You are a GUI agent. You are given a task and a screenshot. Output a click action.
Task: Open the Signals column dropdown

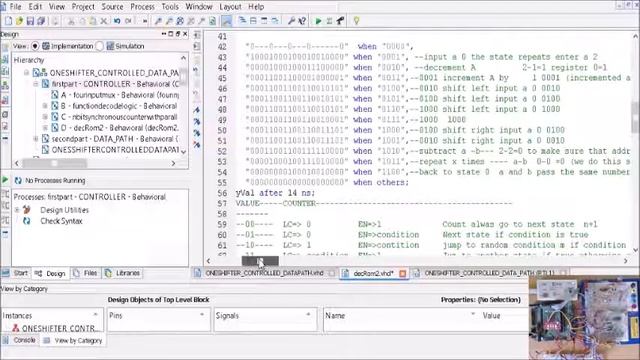click(308, 314)
